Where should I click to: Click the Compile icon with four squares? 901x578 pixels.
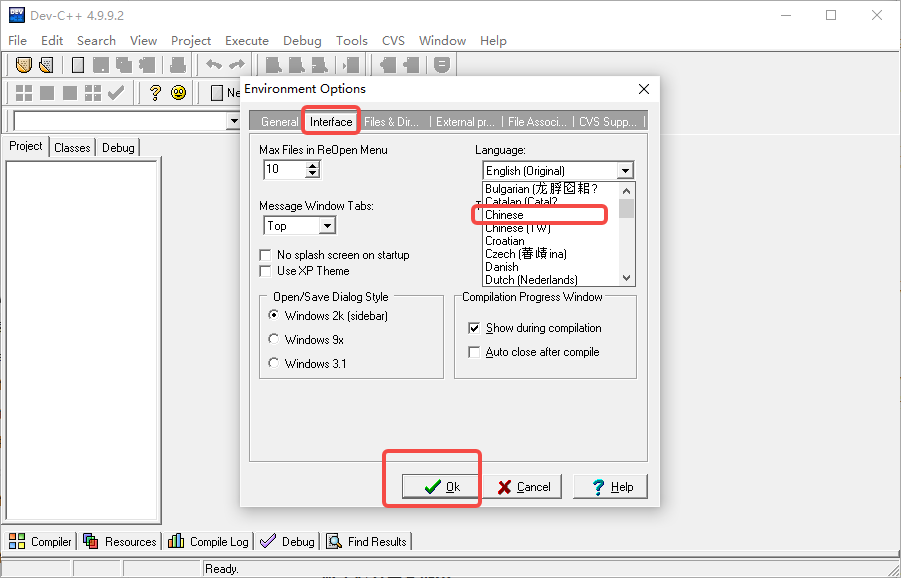(24, 93)
